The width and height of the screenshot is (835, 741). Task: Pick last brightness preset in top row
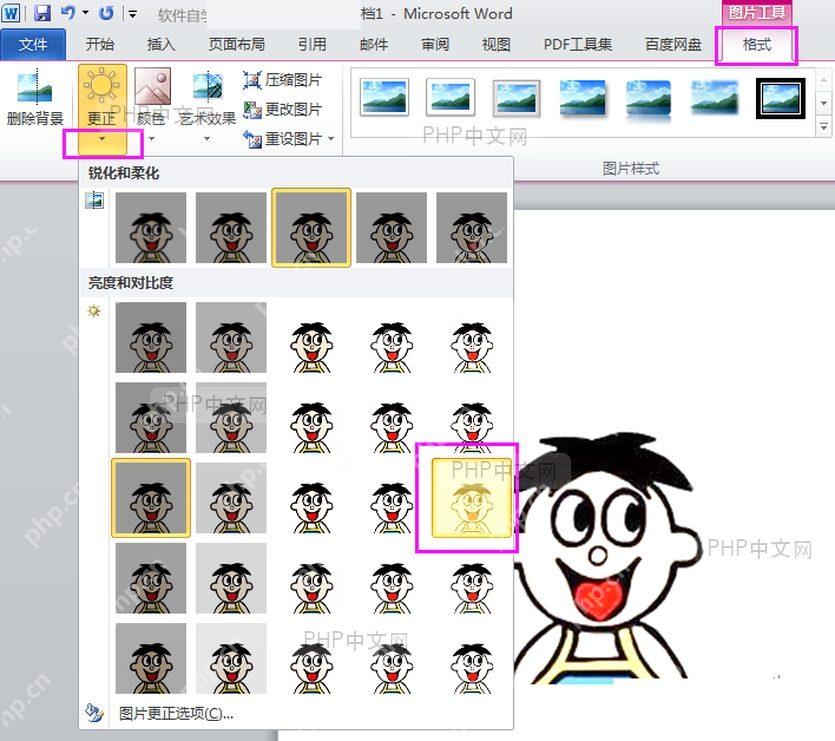pos(472,337)
